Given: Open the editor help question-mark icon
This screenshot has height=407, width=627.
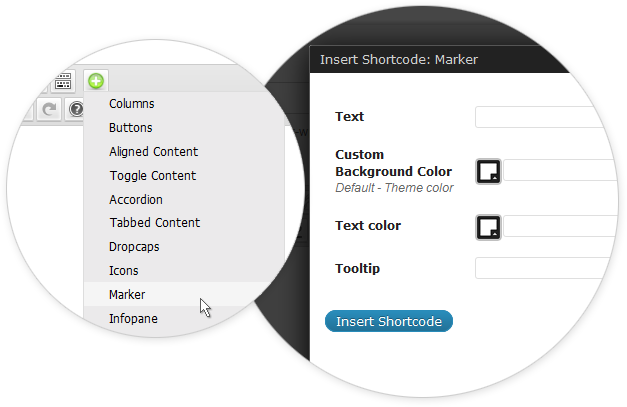Looking at the screenshot, I should (75, 108).
